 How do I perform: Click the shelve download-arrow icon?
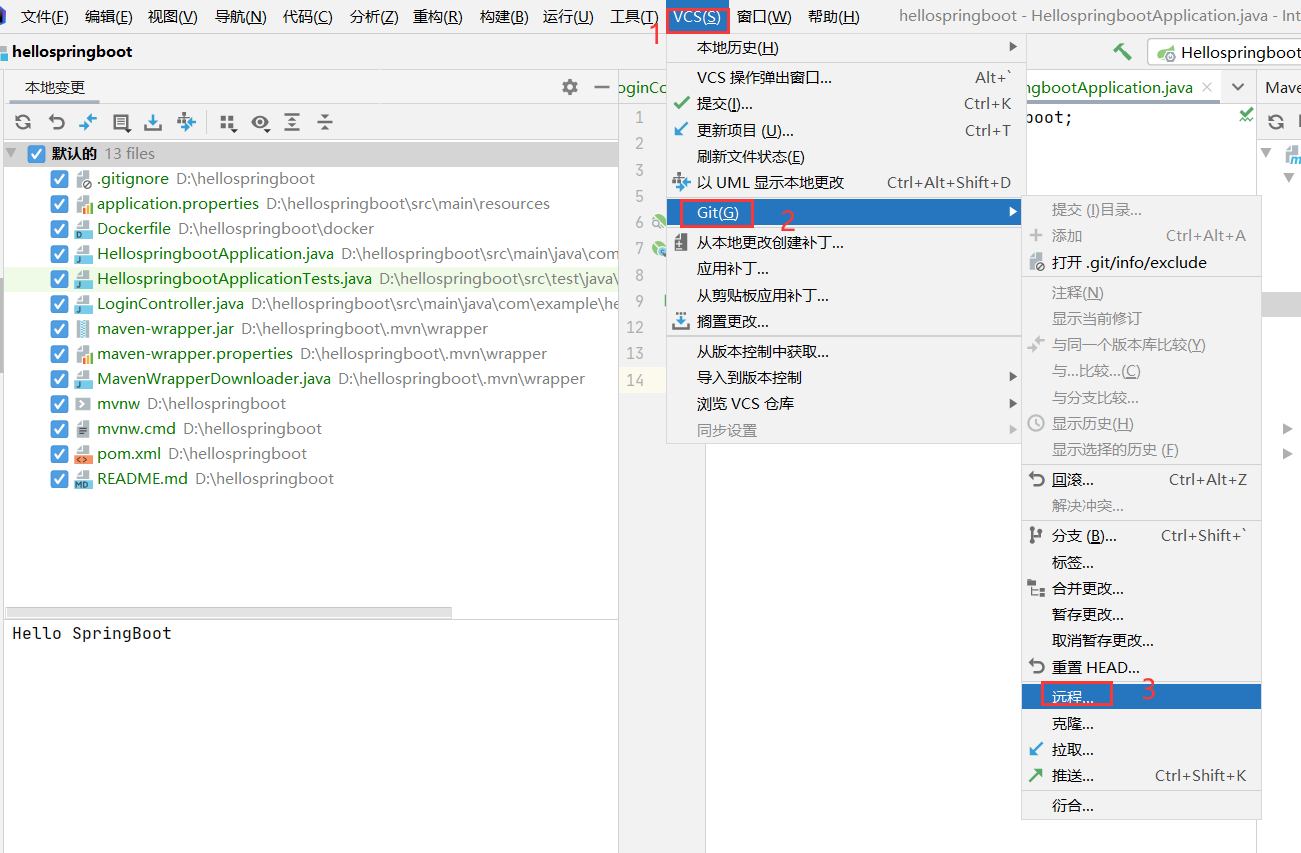[x=153, y=122]
